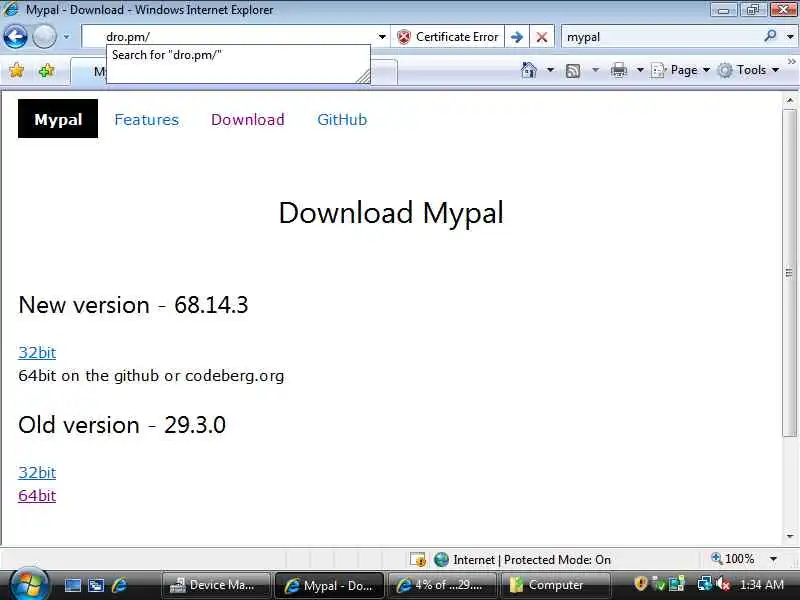Screen dimensions: 800x600
Task: Click the 100% zoom level button
Action: (x=733, y=559)
